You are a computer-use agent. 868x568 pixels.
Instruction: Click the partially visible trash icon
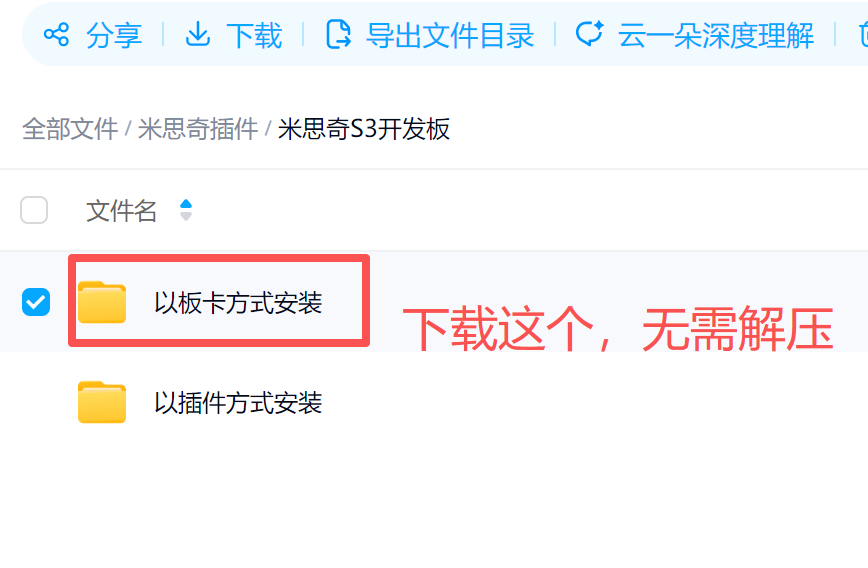pyautogui.click(x=864, y=34)
